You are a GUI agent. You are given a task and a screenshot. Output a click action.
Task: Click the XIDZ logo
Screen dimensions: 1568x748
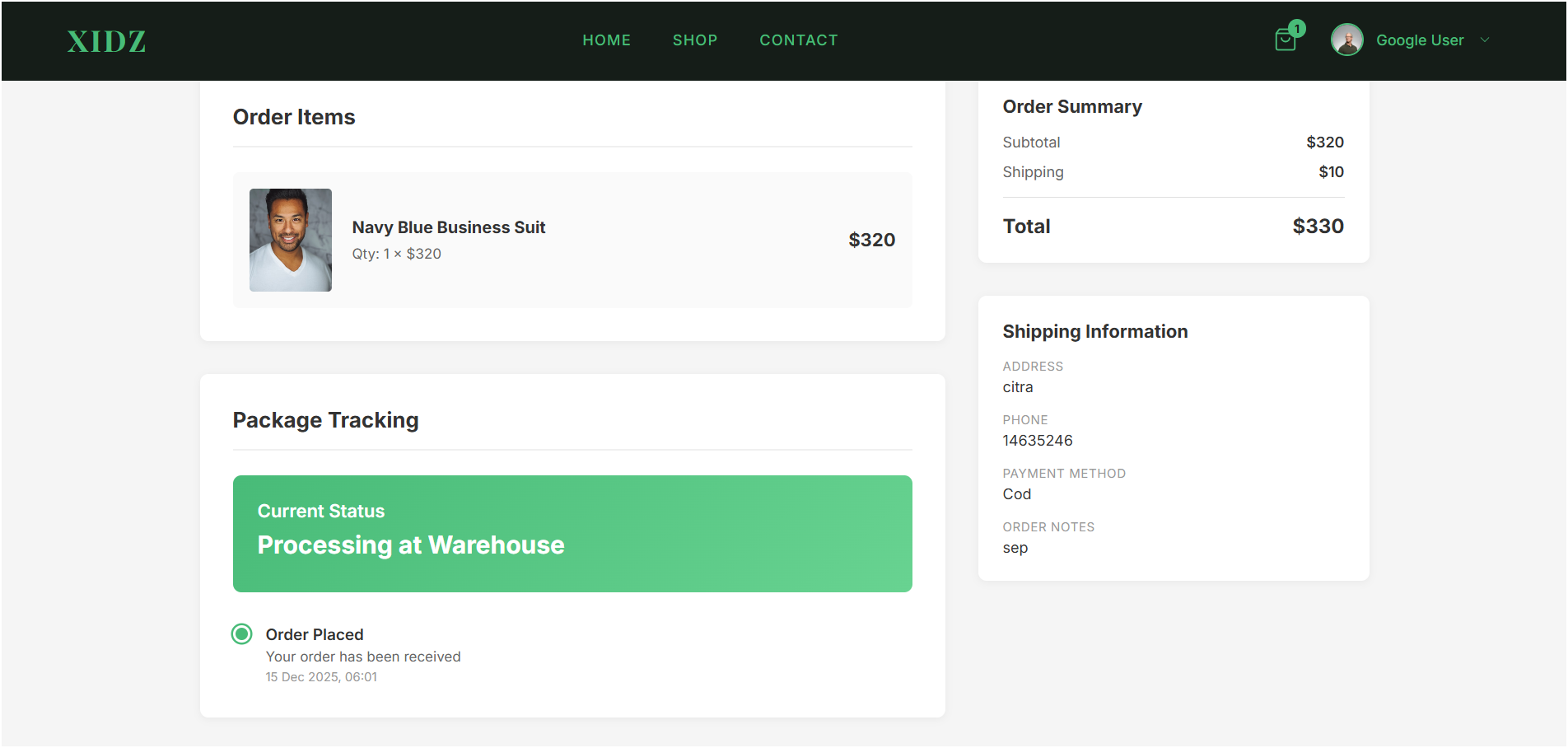[x=106, y=41]
